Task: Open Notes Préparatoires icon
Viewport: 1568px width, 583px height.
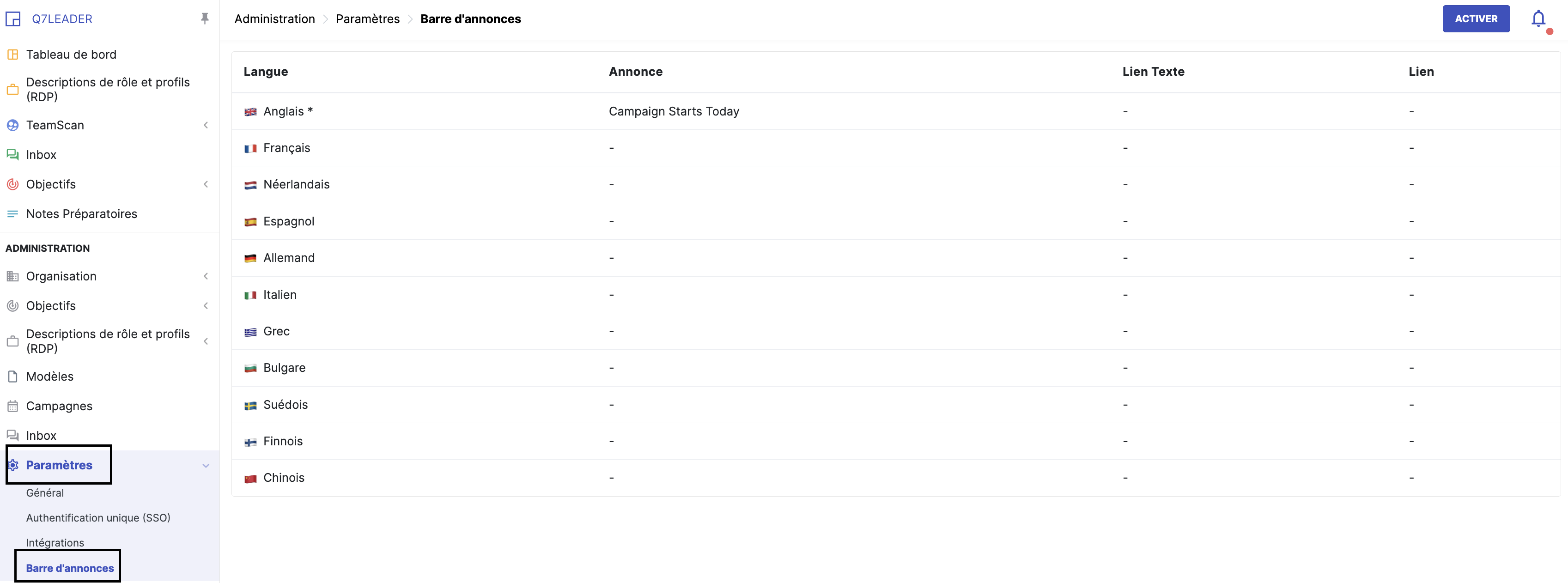Action: tap(12, 214)
